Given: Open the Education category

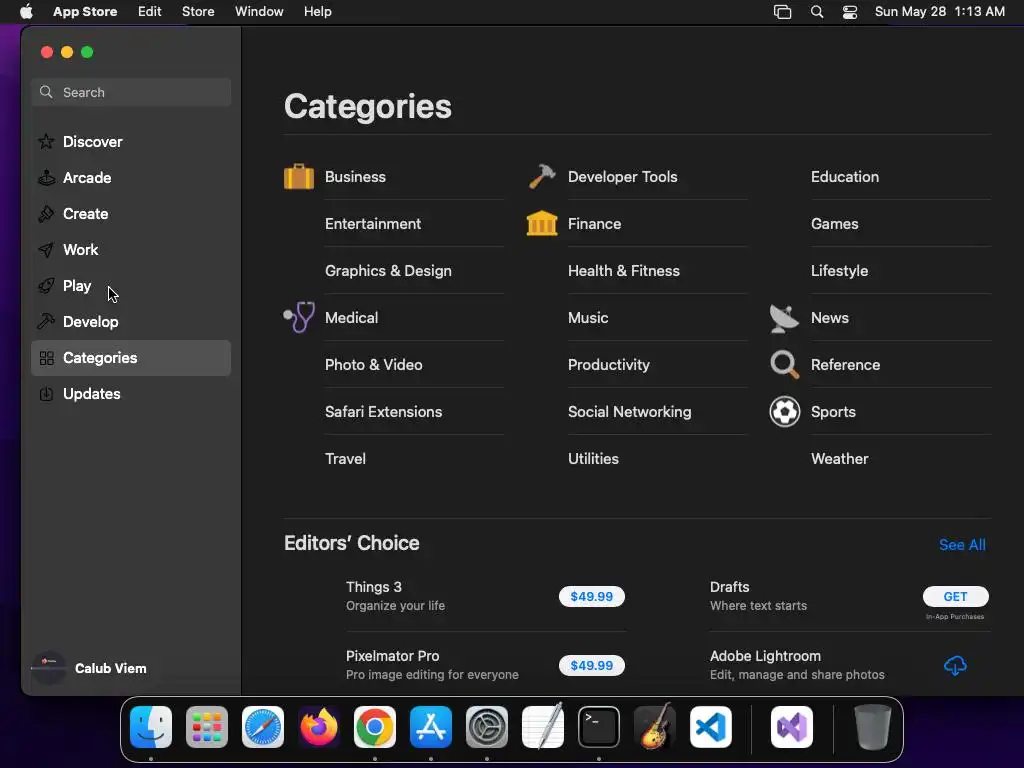Looking at the screenshot, I should [x=844, y=176].
